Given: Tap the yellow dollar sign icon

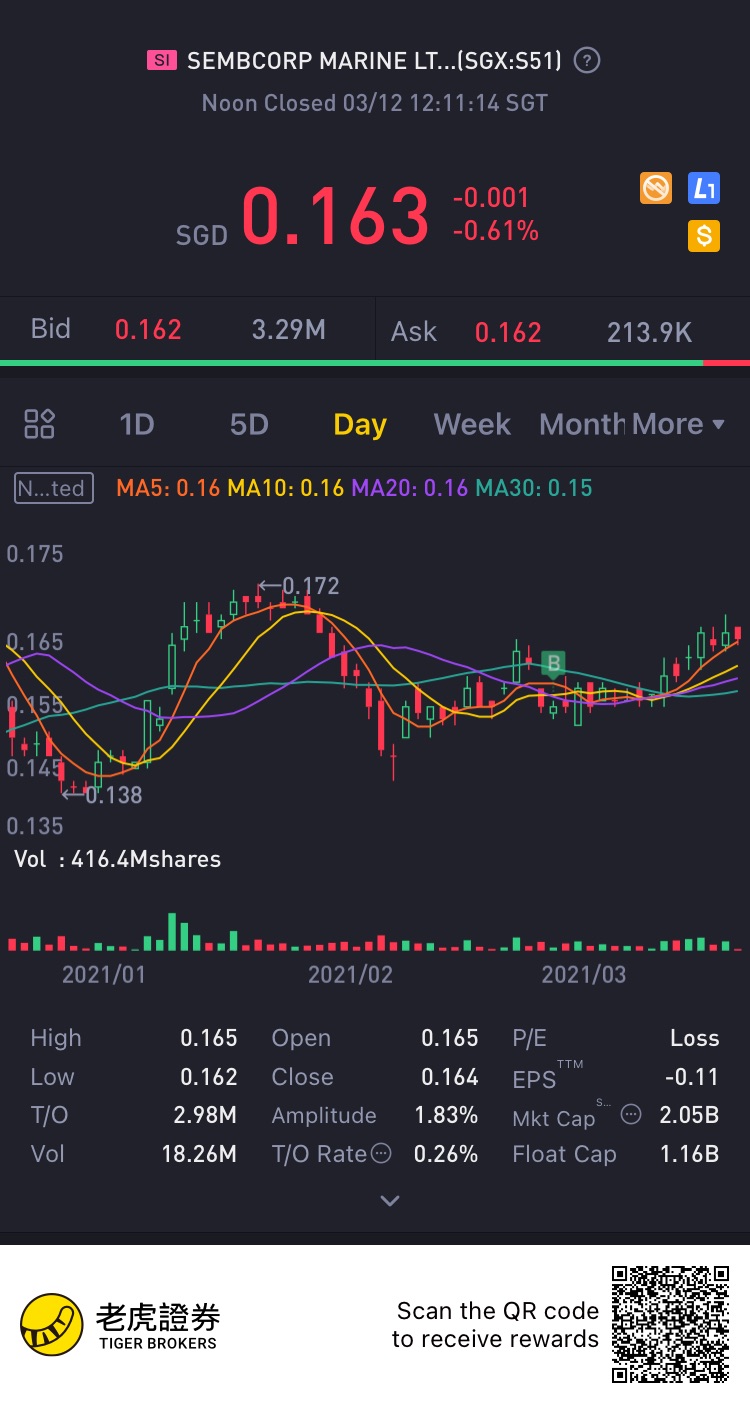Looking at the screenshot, I should 704,236.
